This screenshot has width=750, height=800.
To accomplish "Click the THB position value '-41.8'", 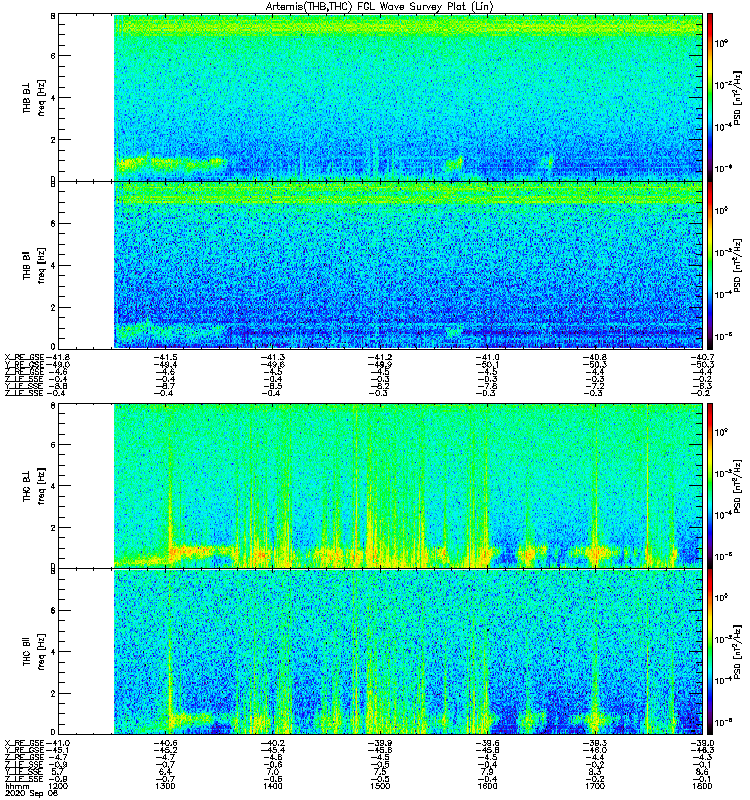I will (58, 357).
